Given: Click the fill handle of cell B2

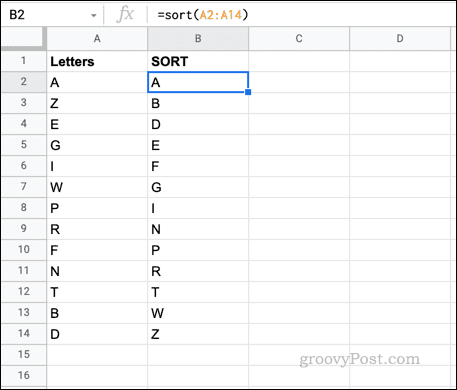Looking at the screenshot, I should click(x=248, y=92).
